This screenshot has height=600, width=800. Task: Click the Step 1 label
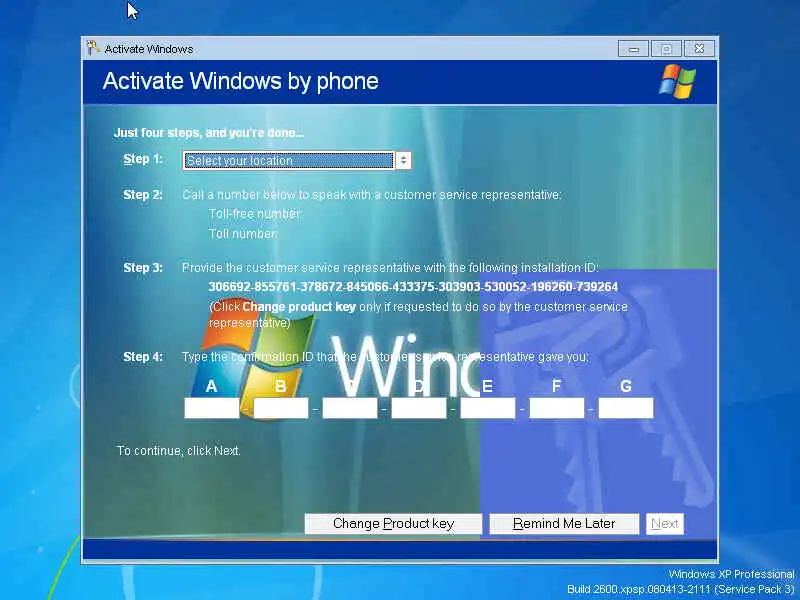click(143, 159)
